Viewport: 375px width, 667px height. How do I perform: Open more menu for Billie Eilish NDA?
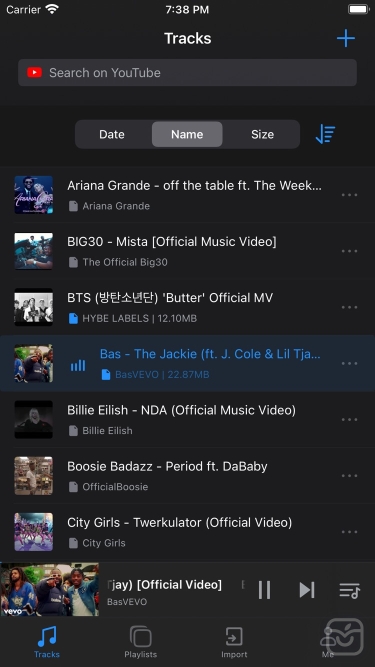pyautogui.click(x=349, y=419)
